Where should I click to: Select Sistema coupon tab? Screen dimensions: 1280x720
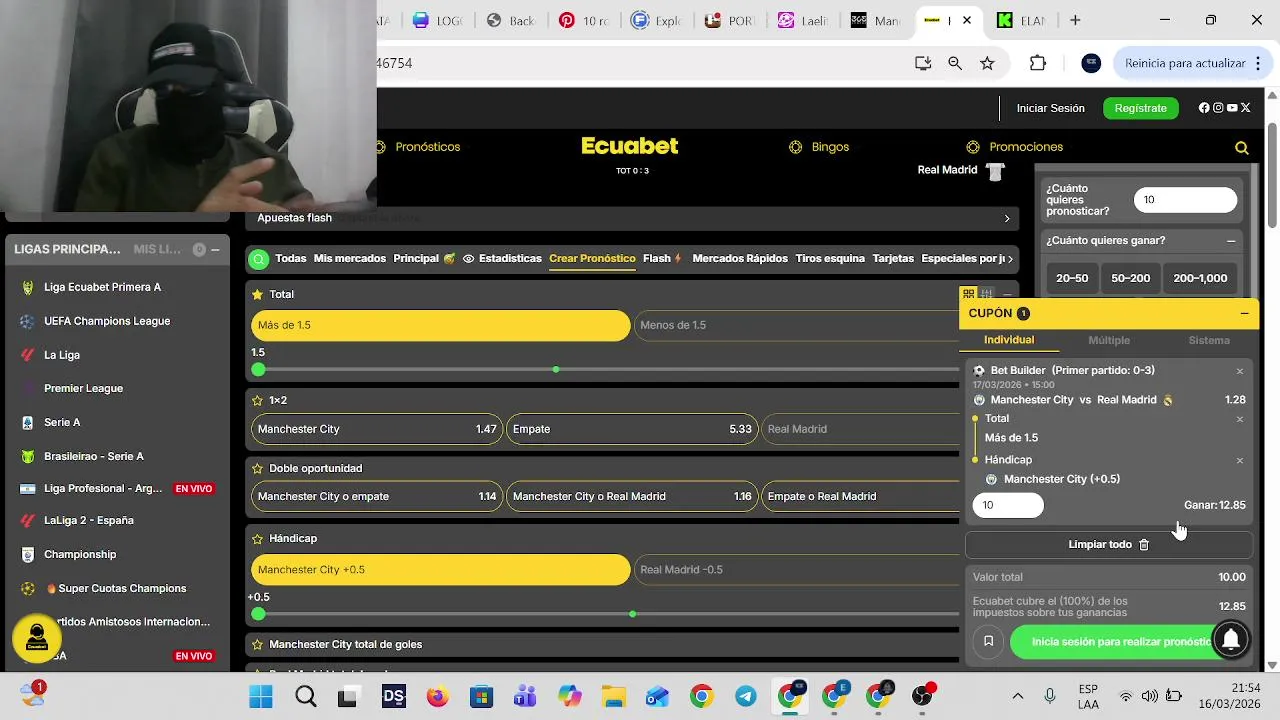1209,341
